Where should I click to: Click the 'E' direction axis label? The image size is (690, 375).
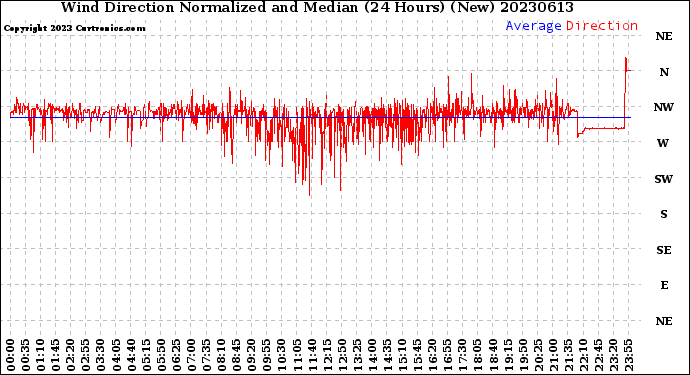(664, 285)
